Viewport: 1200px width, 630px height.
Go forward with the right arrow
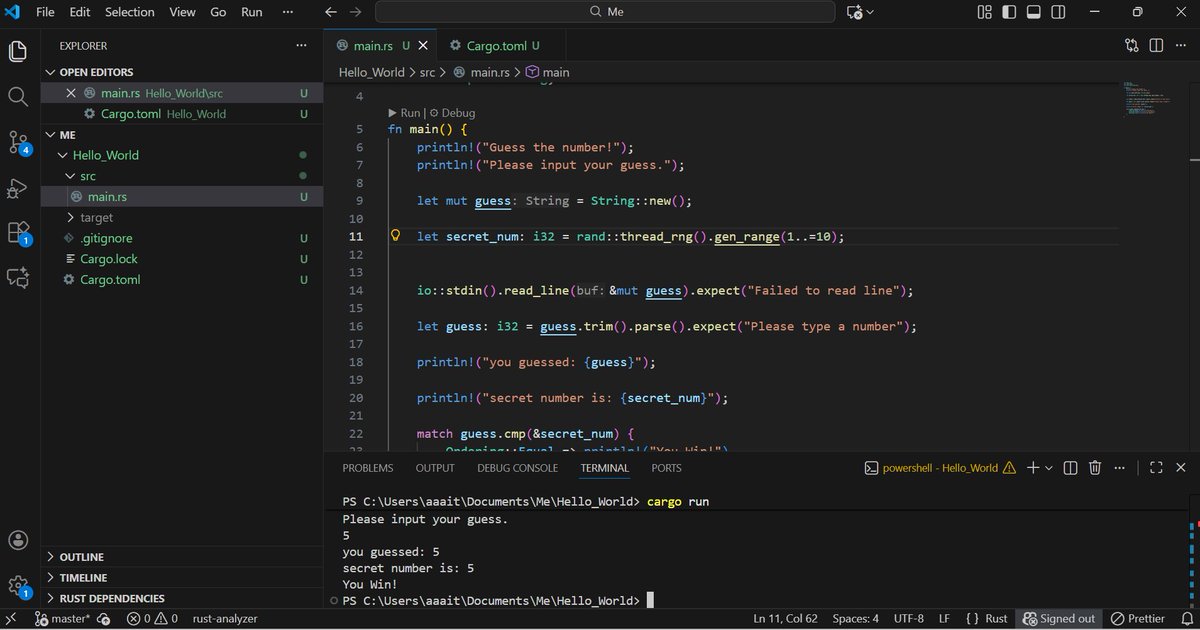(x=358, y=12)
